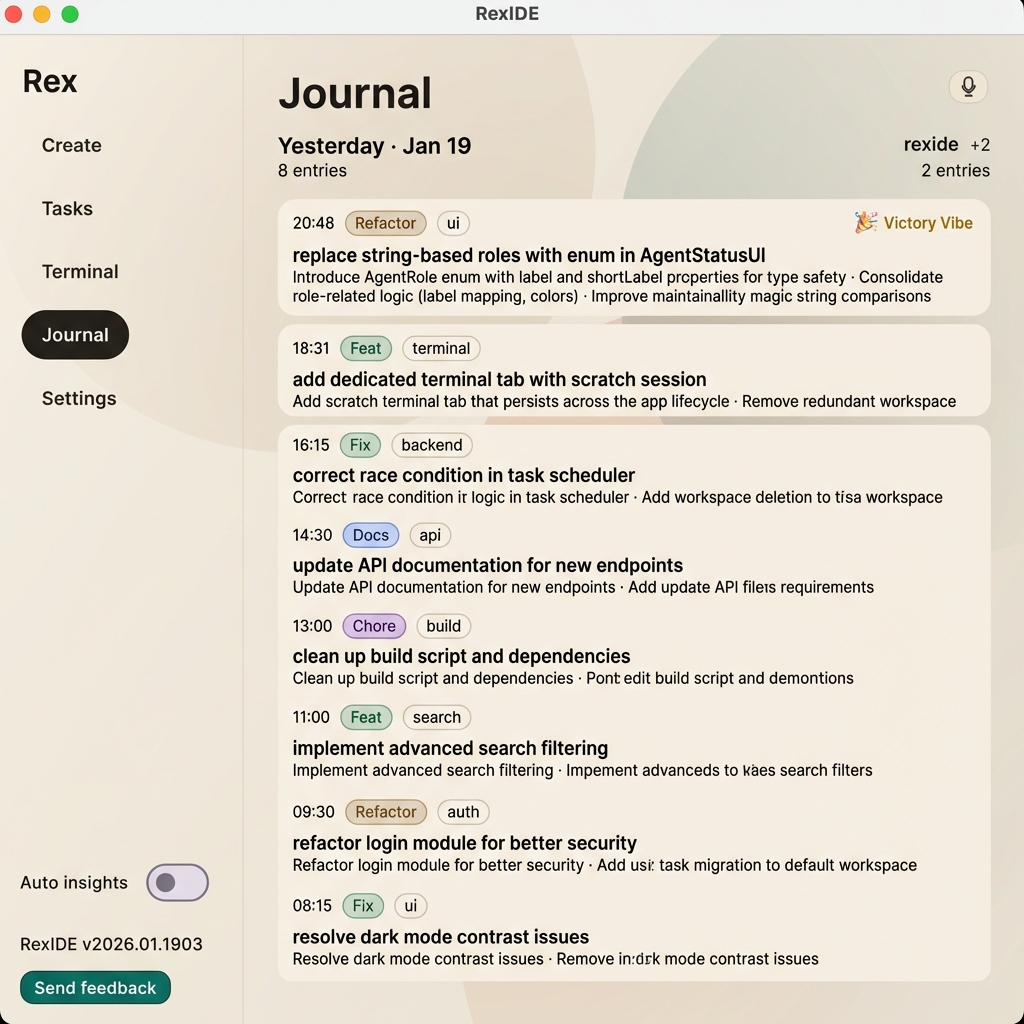Open voice input with the microphone icon
The height and width of the screenshot is (1024, 1024).
coord(967,87)
